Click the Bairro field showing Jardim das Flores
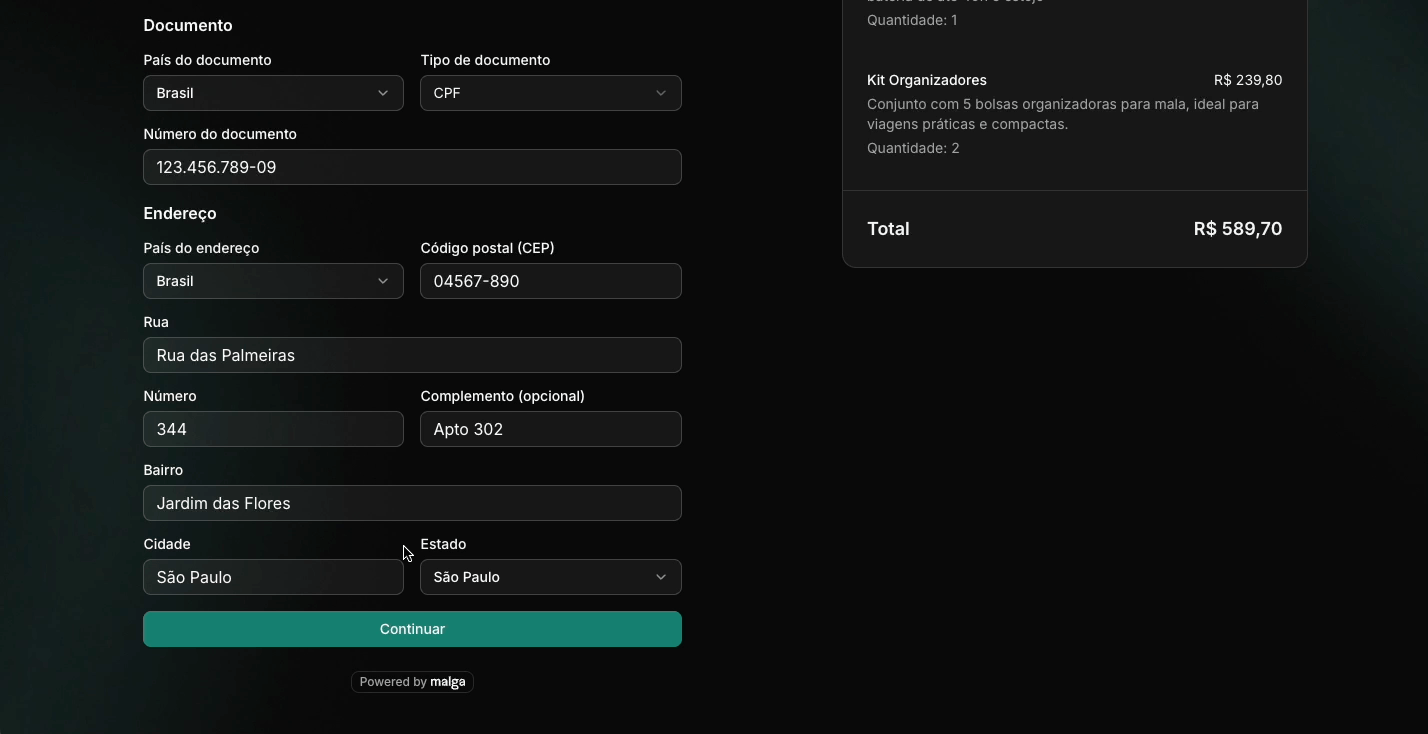 click(x=412, y=503)
